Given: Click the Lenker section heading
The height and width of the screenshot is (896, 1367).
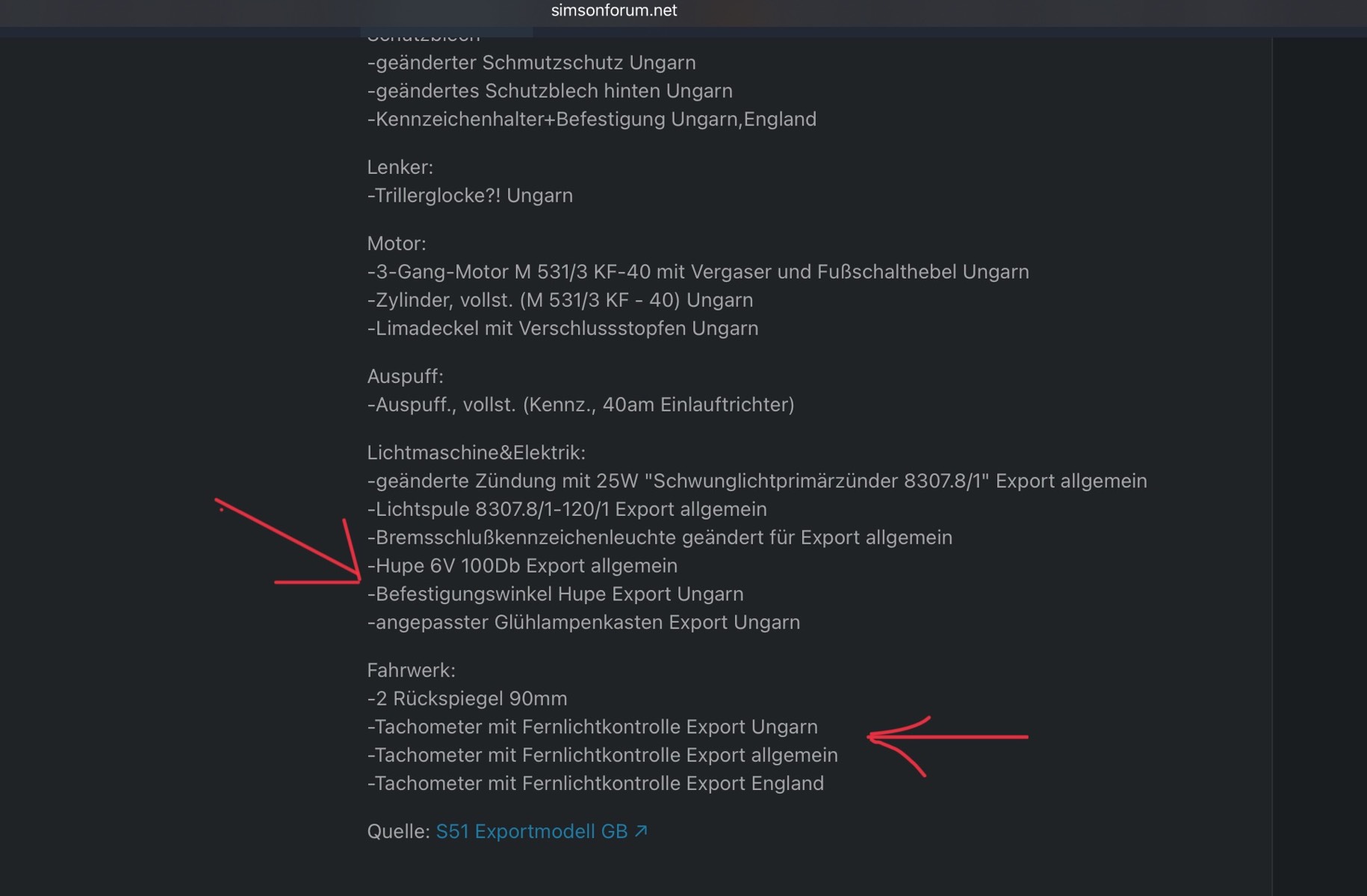Looking at the screenshot, I should click(400, 167).
